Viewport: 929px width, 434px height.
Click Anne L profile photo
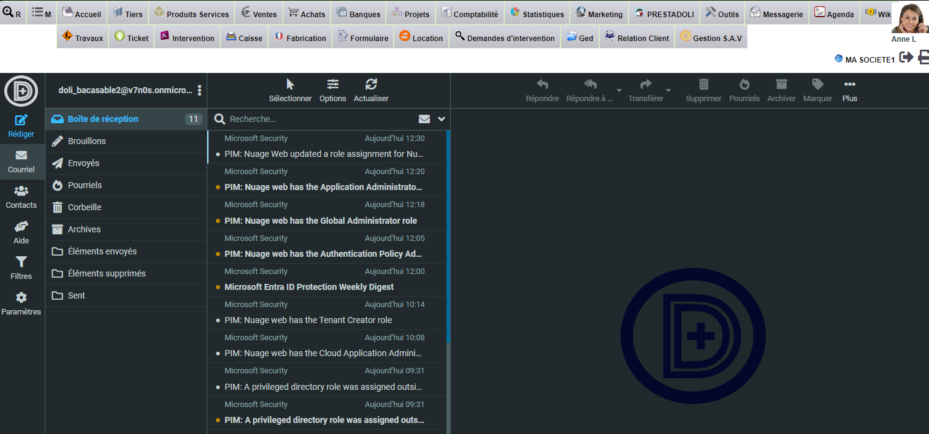908,18
